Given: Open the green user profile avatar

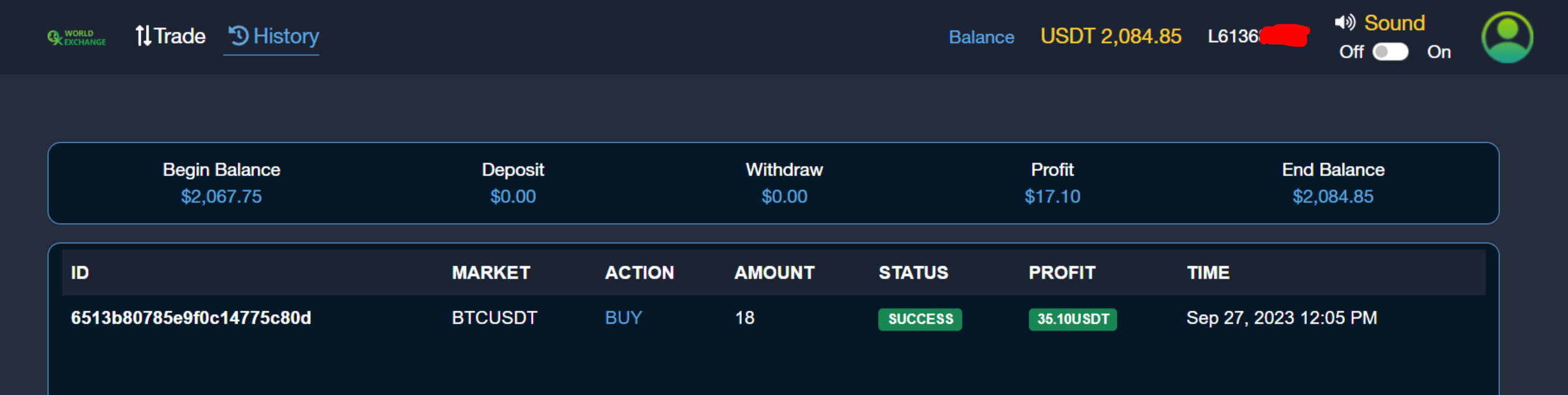Looking at the screenshot, I should pyautogui.click(x=1506, y=37).
